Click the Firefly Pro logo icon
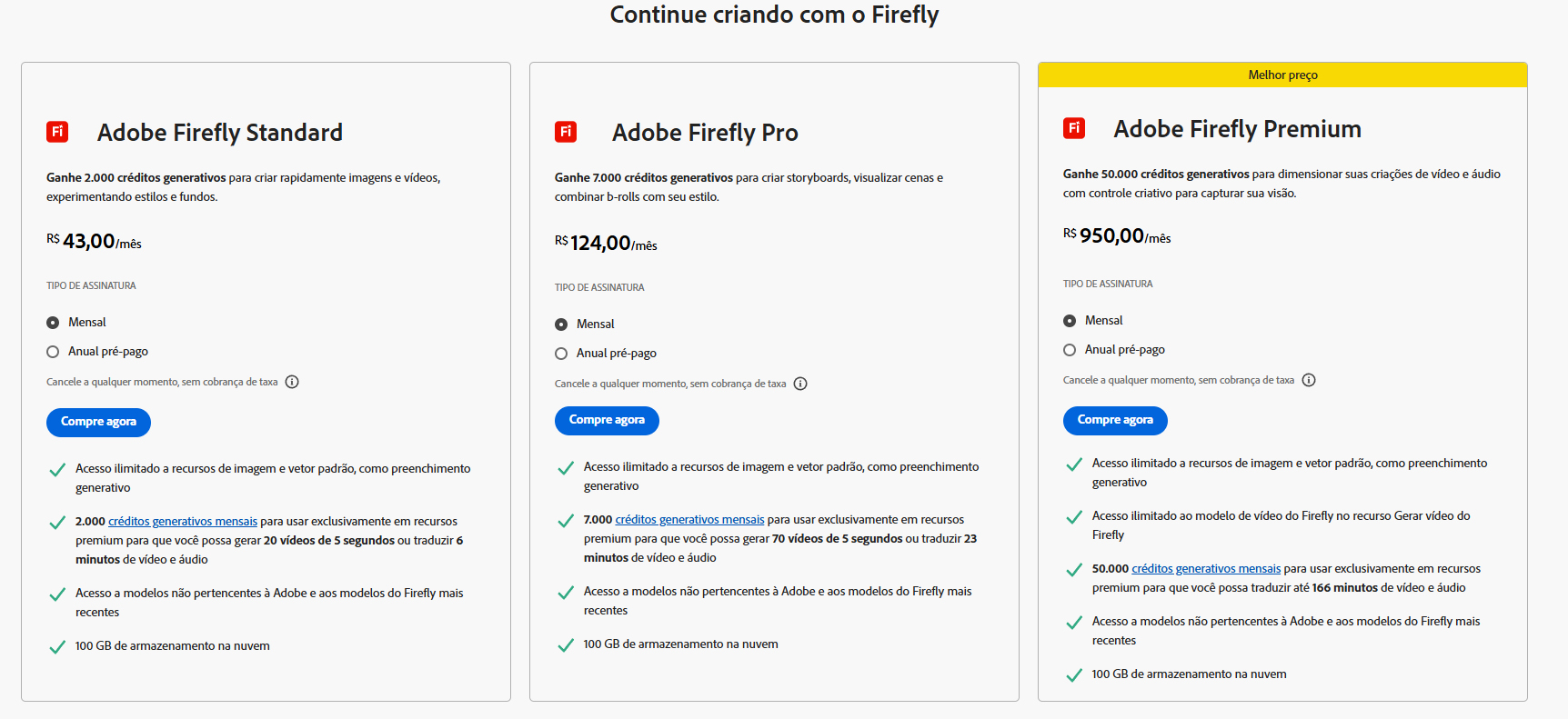The image size is (1568, 719). click(566, 132)
